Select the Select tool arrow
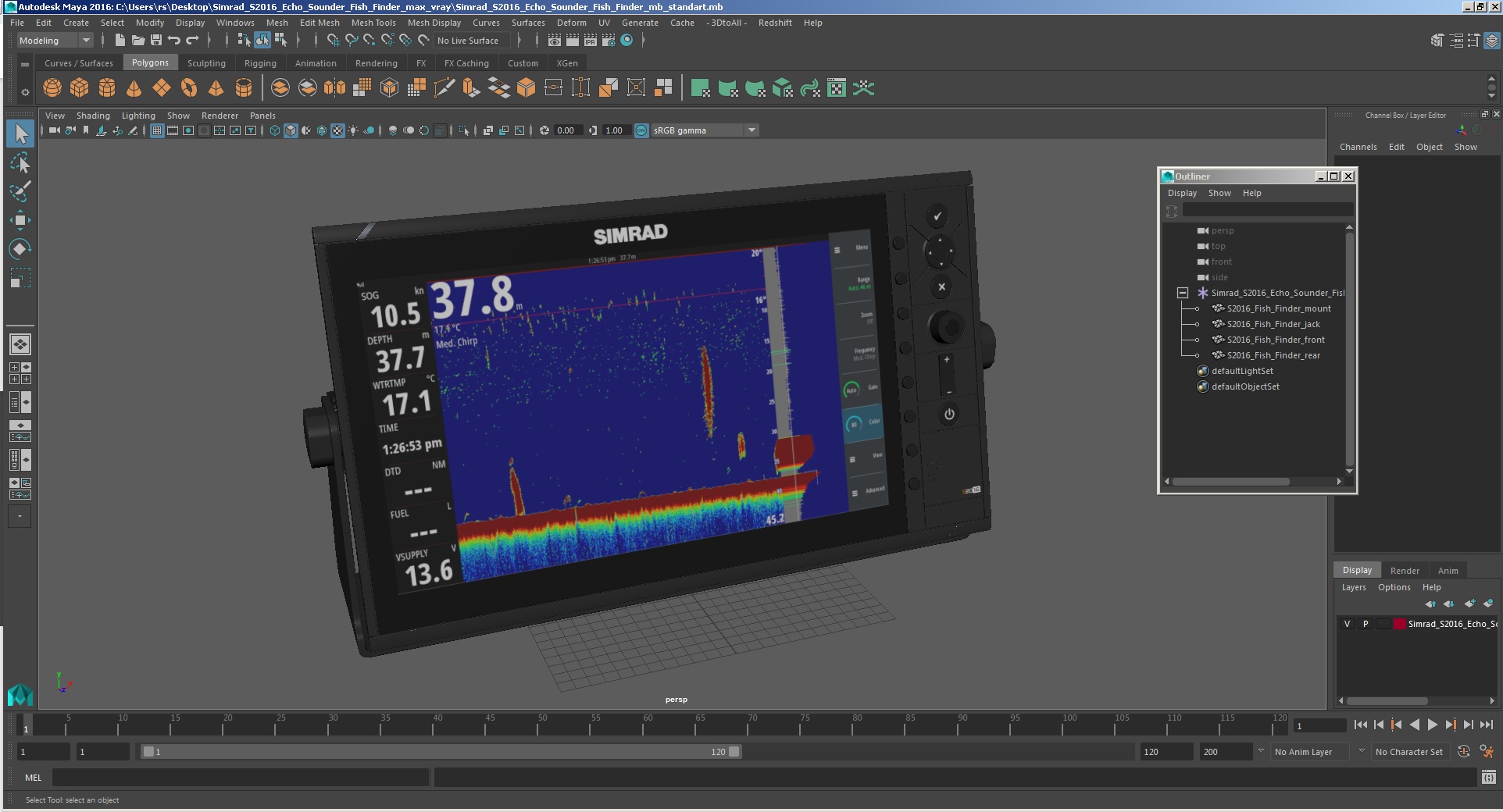 [x=20, y=134]
